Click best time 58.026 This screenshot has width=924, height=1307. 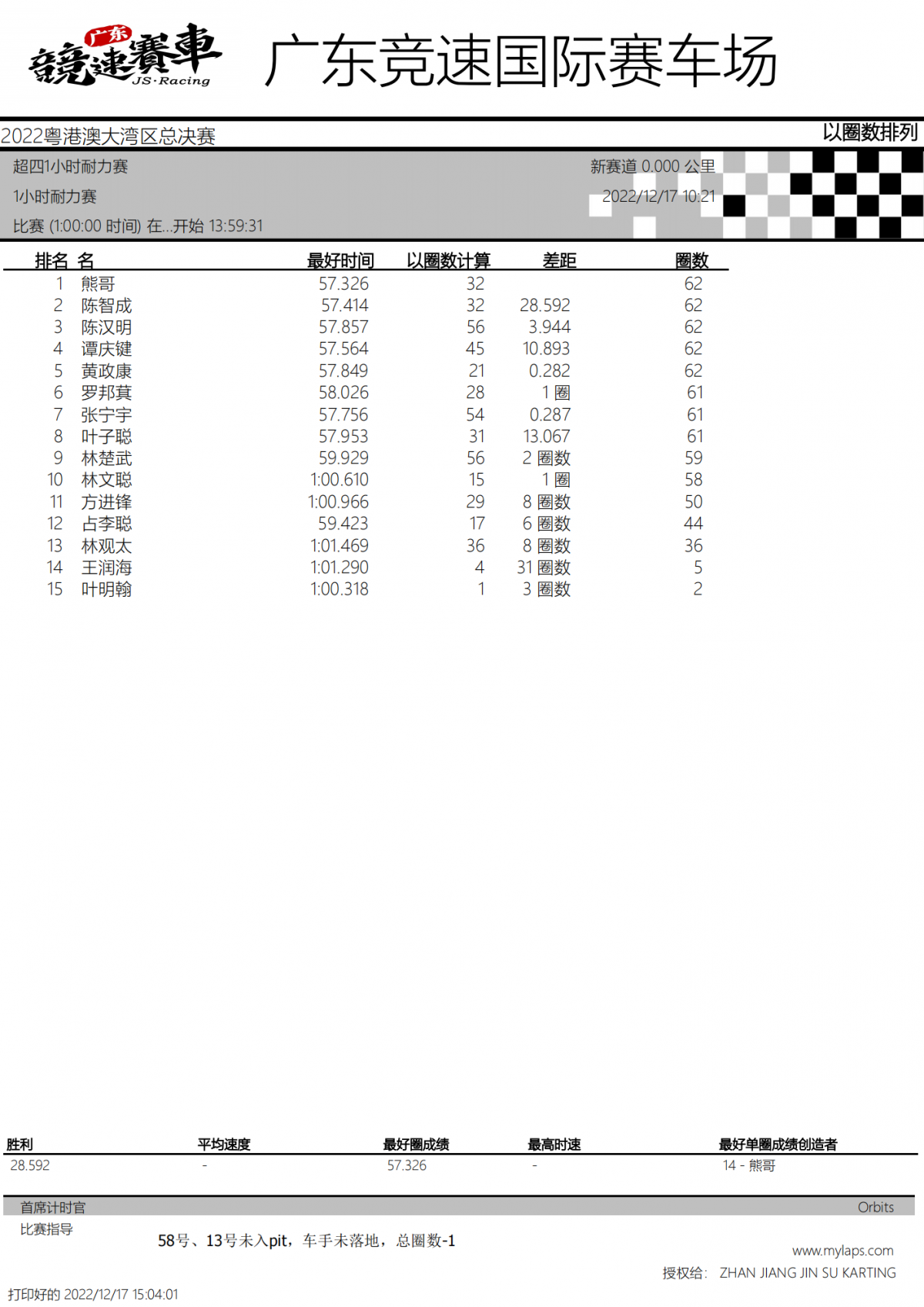343,393
